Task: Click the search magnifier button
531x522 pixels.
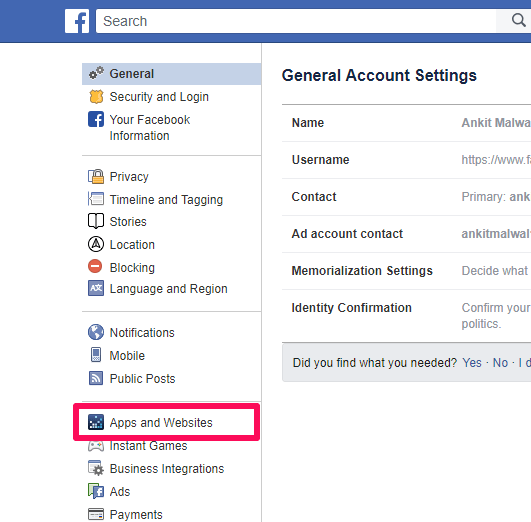Action: point(518,21)
